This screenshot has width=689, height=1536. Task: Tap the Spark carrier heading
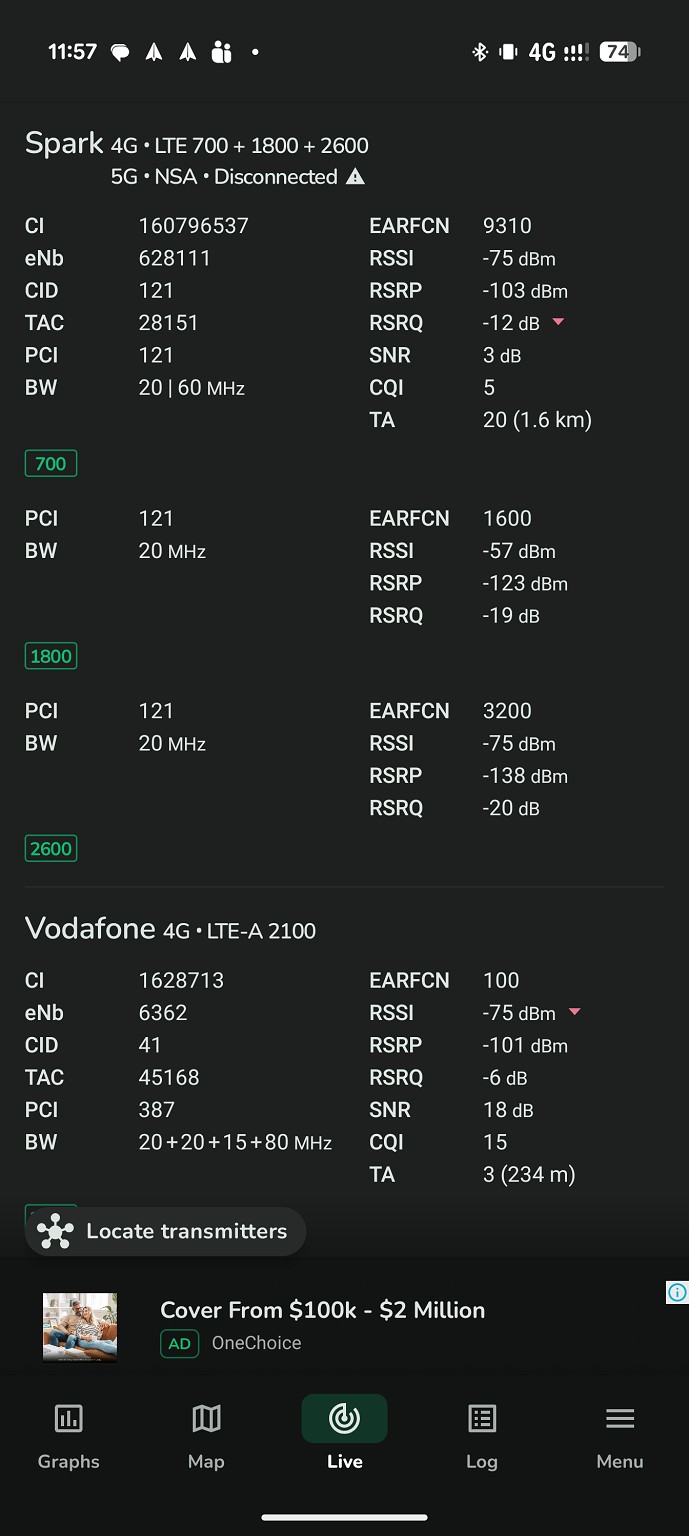64,144
